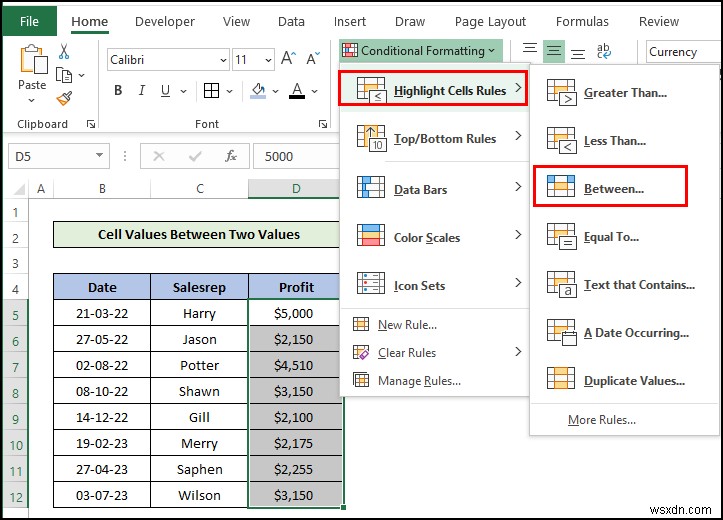Click the Wrap Text ab icon
This screenshot has width=723, height=520.
603,51
